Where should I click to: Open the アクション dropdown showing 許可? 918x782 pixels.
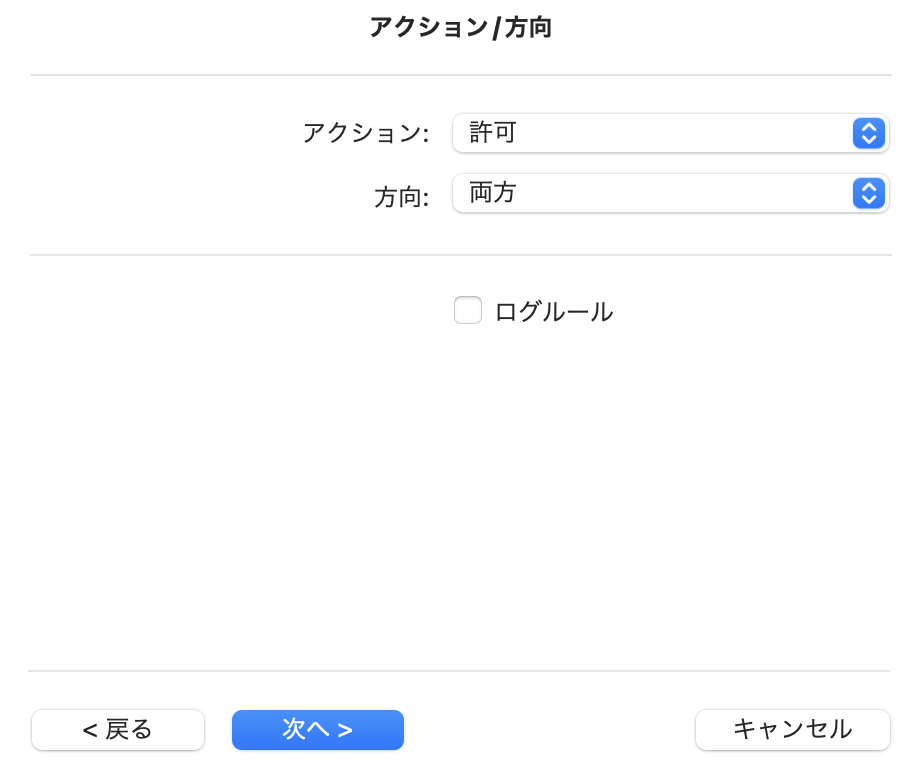coord(671,133)
